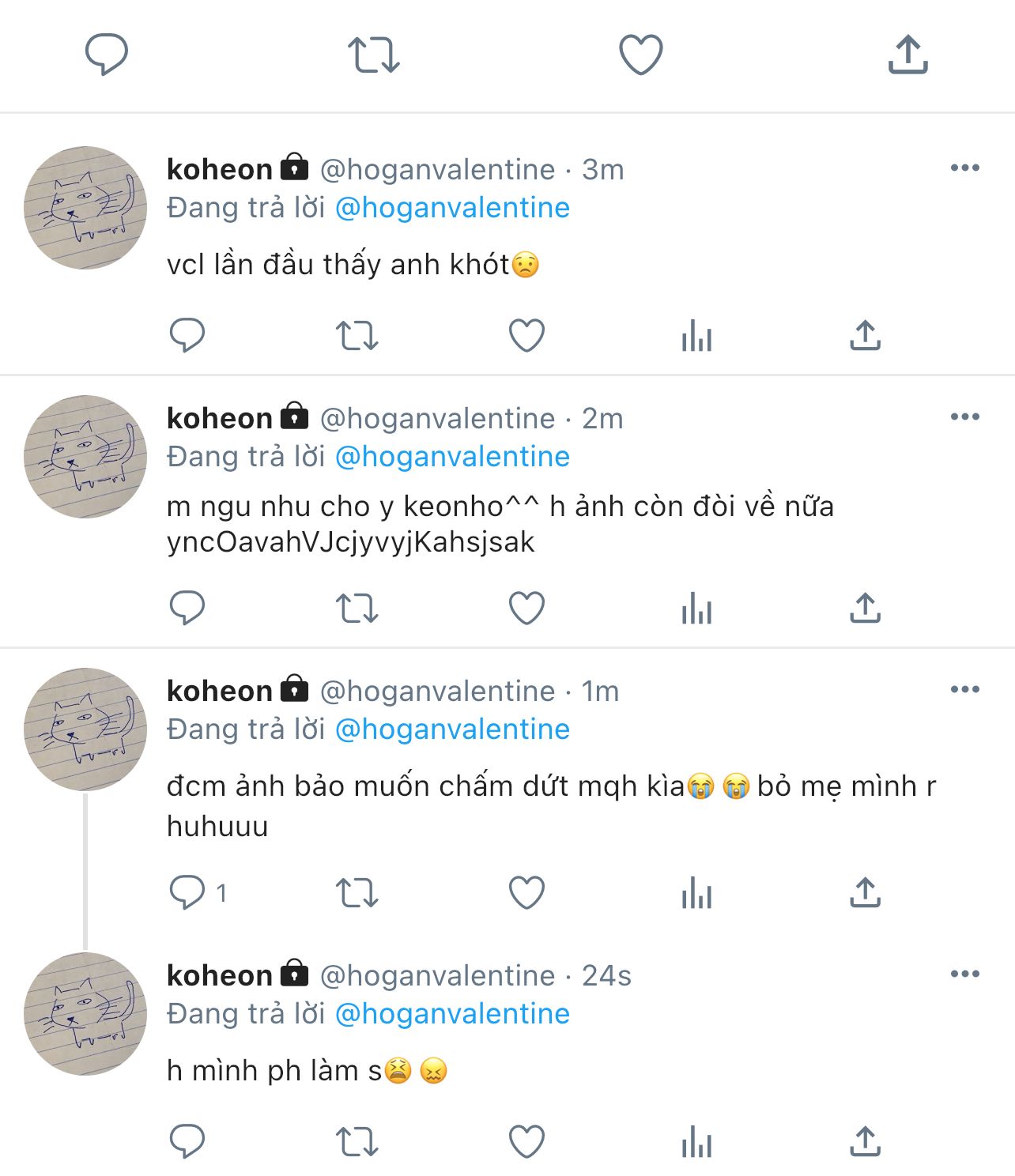Like the 'vcl lần đầu thấy anh' tweet
This screenshot has width=1015, height=1176.
pos(526,336)
